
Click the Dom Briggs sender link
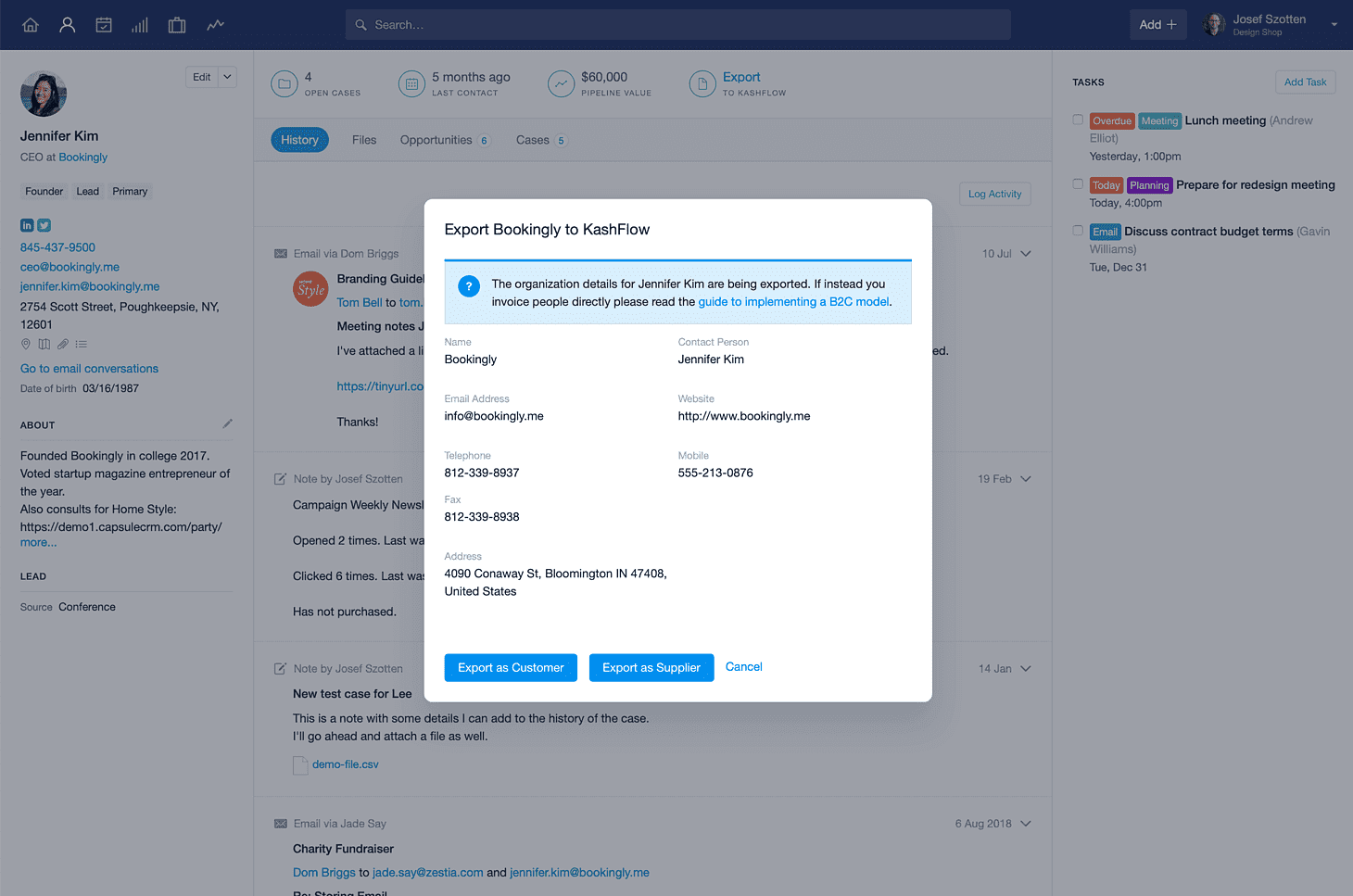pyautogui.click(x=323, y=873)
